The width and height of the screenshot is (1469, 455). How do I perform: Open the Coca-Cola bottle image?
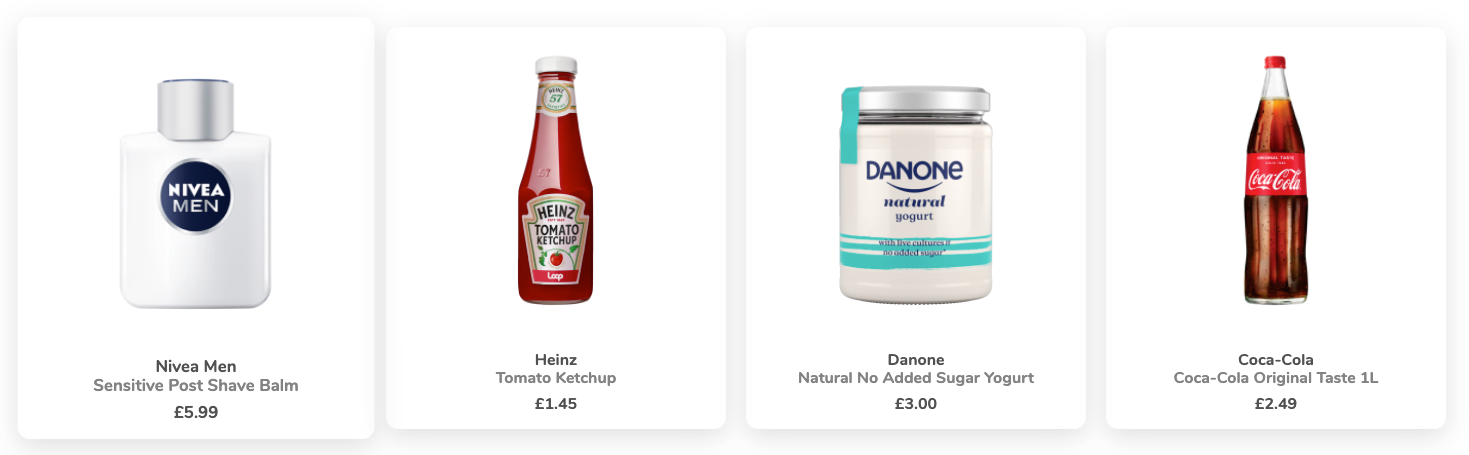click(1275, 180)
